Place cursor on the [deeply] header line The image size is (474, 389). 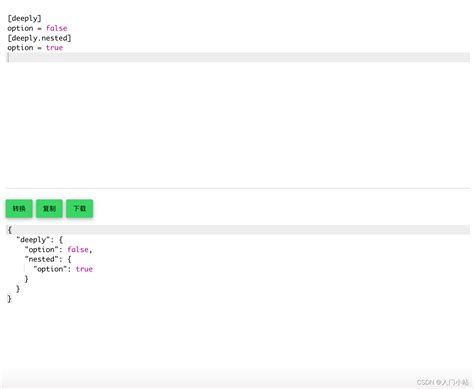click(24, 18)
